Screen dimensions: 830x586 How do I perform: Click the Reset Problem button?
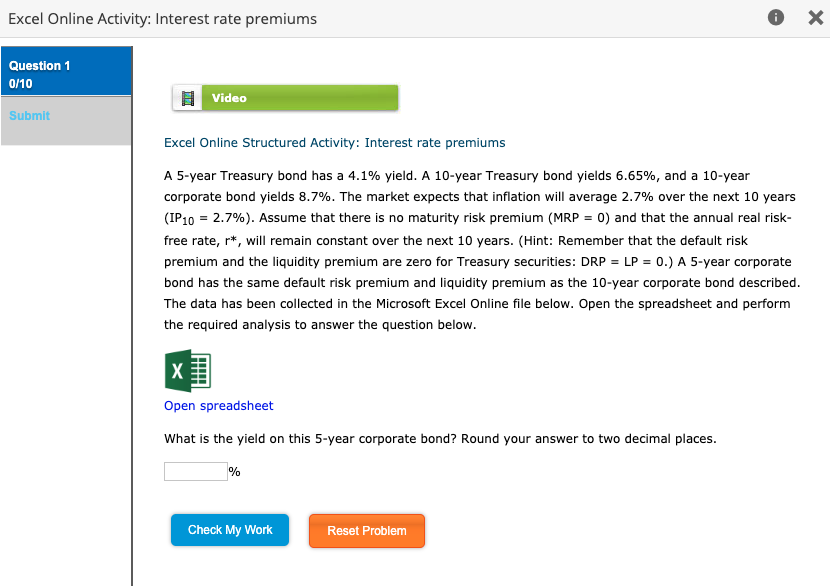tap(366, 529)
